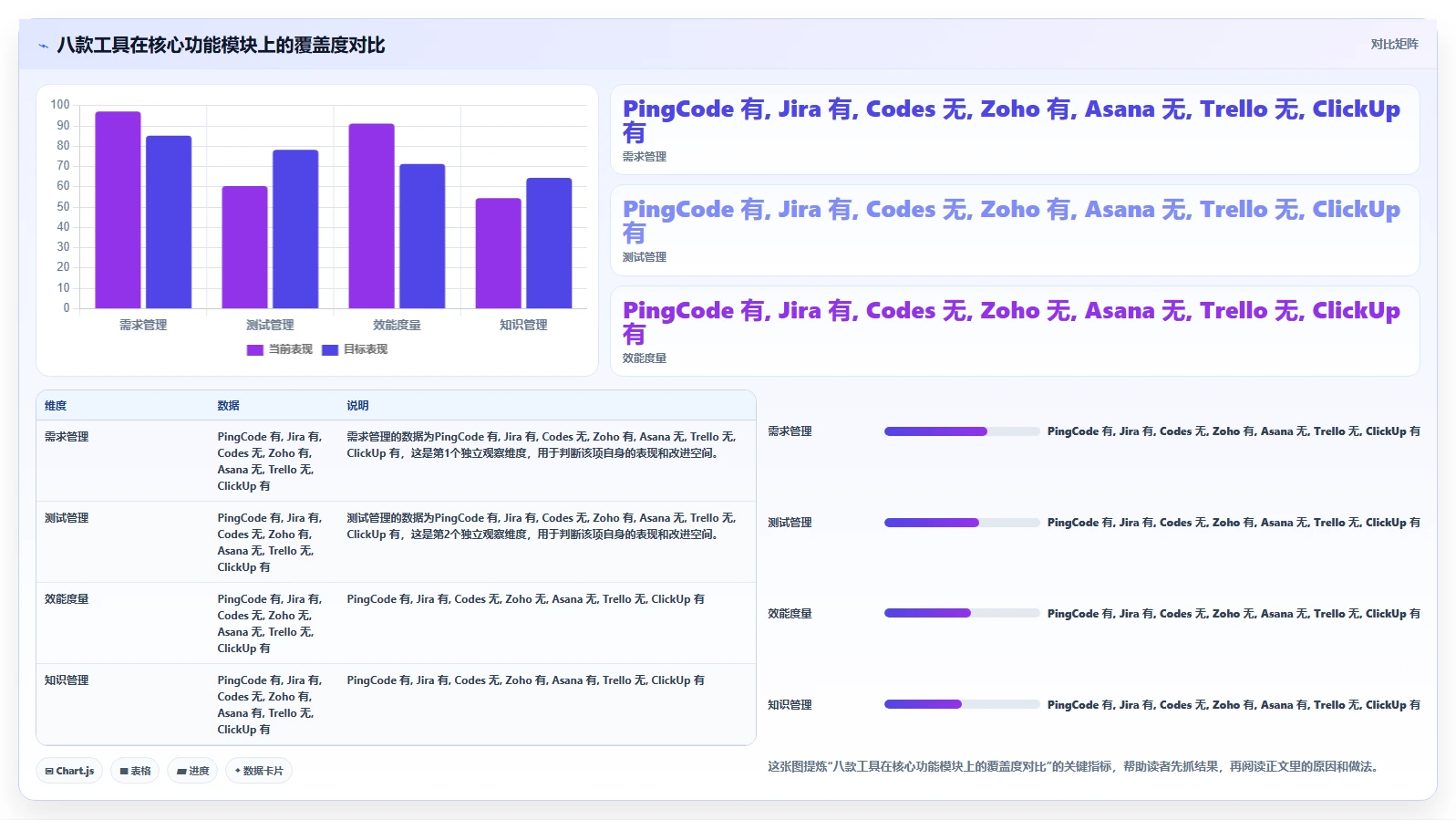The height and width of the screenshot is (820, 1456).
Task: Click the 需求管理 label beside its progress bar
Action: pos(790,431)
